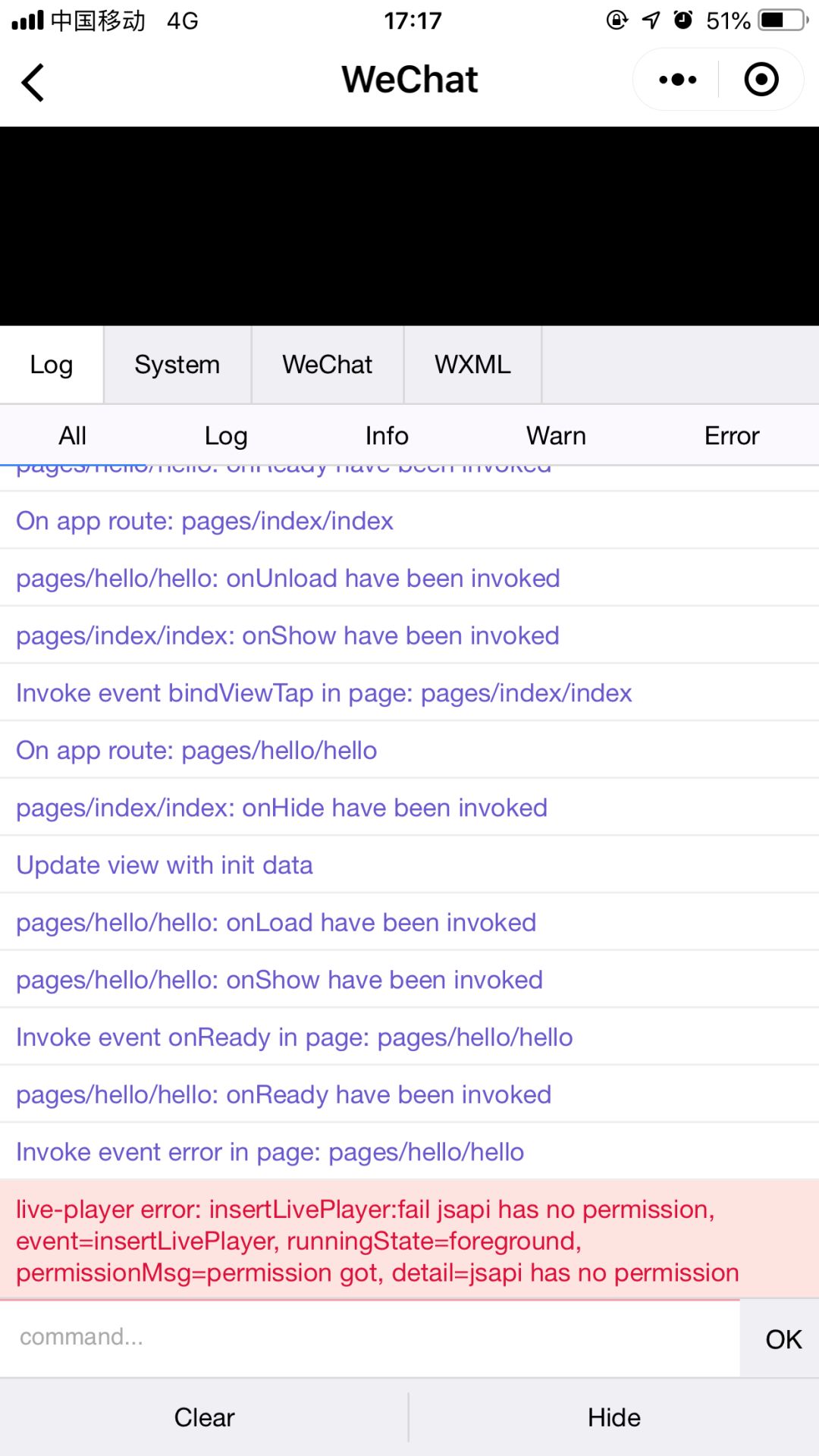
Task: Tap the 17:17 clock in status bar
Action: pyautogui.click(x=413, y=20)
